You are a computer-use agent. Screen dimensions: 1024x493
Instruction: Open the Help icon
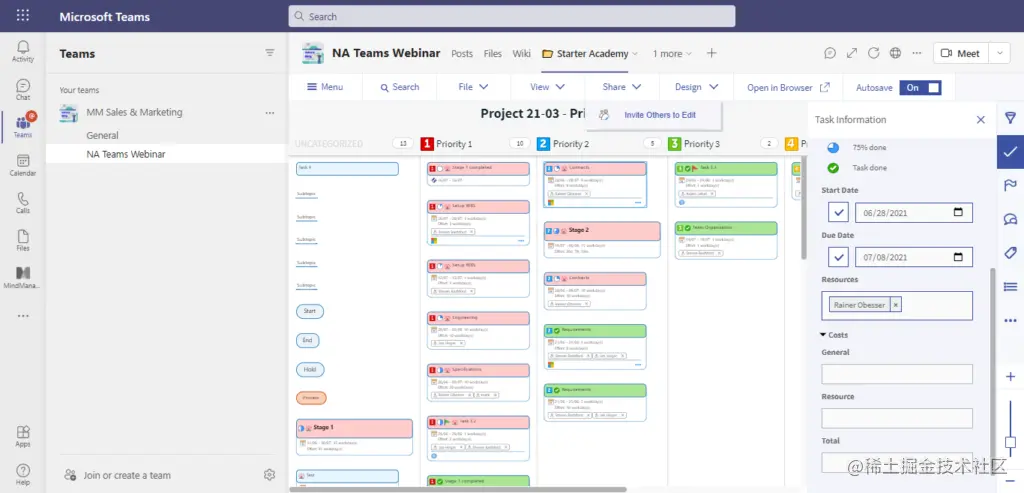click(x=23, y=475)
